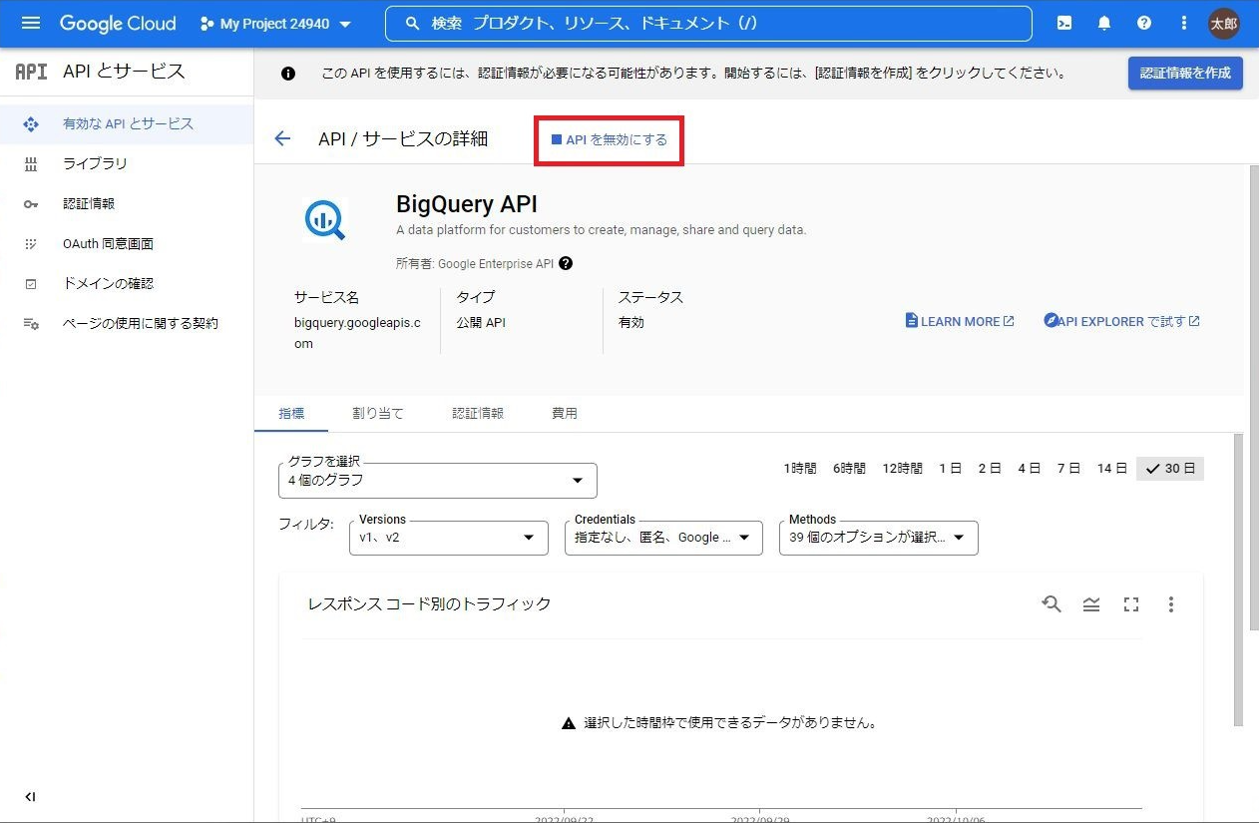Open OAuth 同意画面 in sidebar
The height and width of the screenshot is (823, 1259).
click(126, 244)
